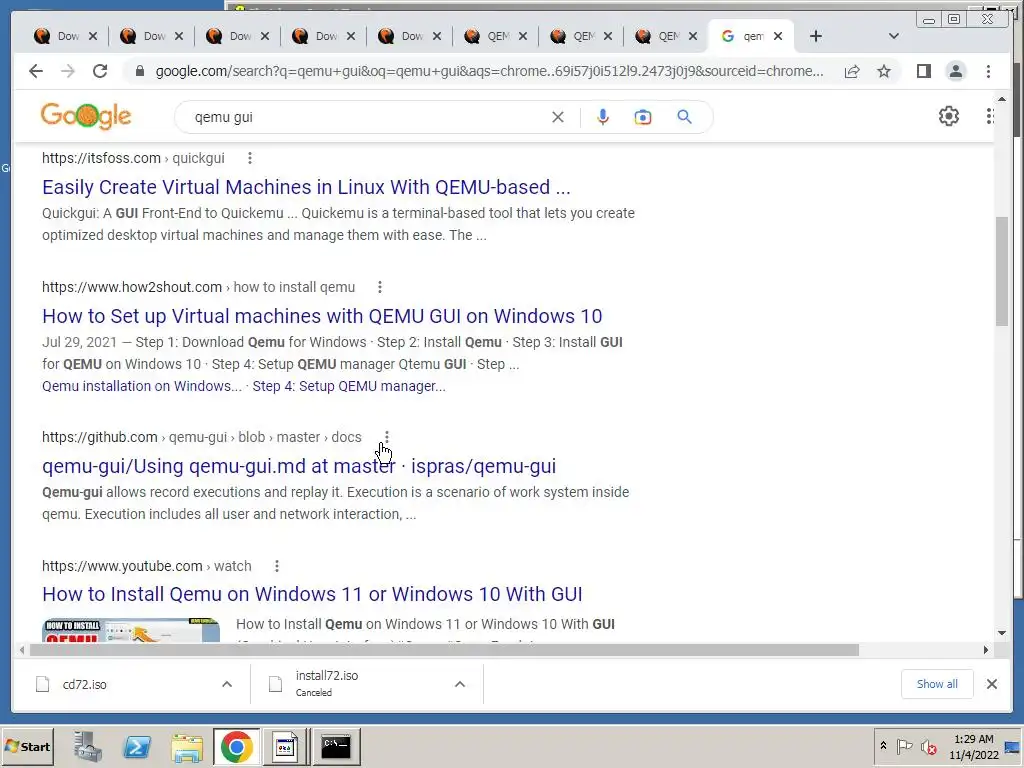Screen dimensions: 1024x768
Task: Open options for youtube.com result
Action: pyautogui.click(x=276, y=566)
